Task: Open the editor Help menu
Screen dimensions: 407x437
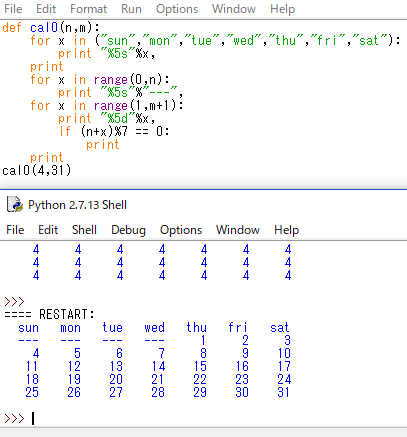Action: 282,9
